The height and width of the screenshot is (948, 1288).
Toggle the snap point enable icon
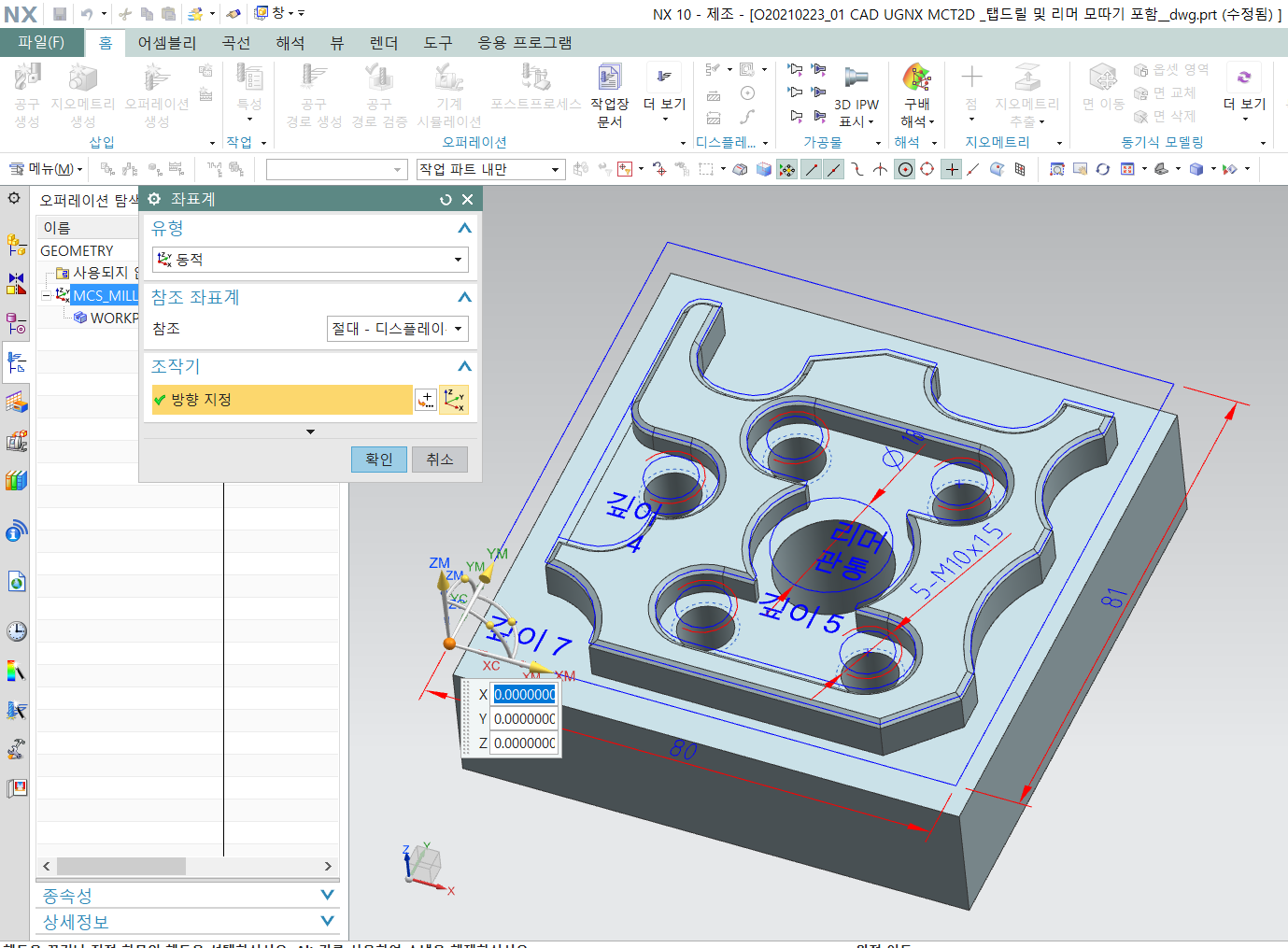[787, 169]
